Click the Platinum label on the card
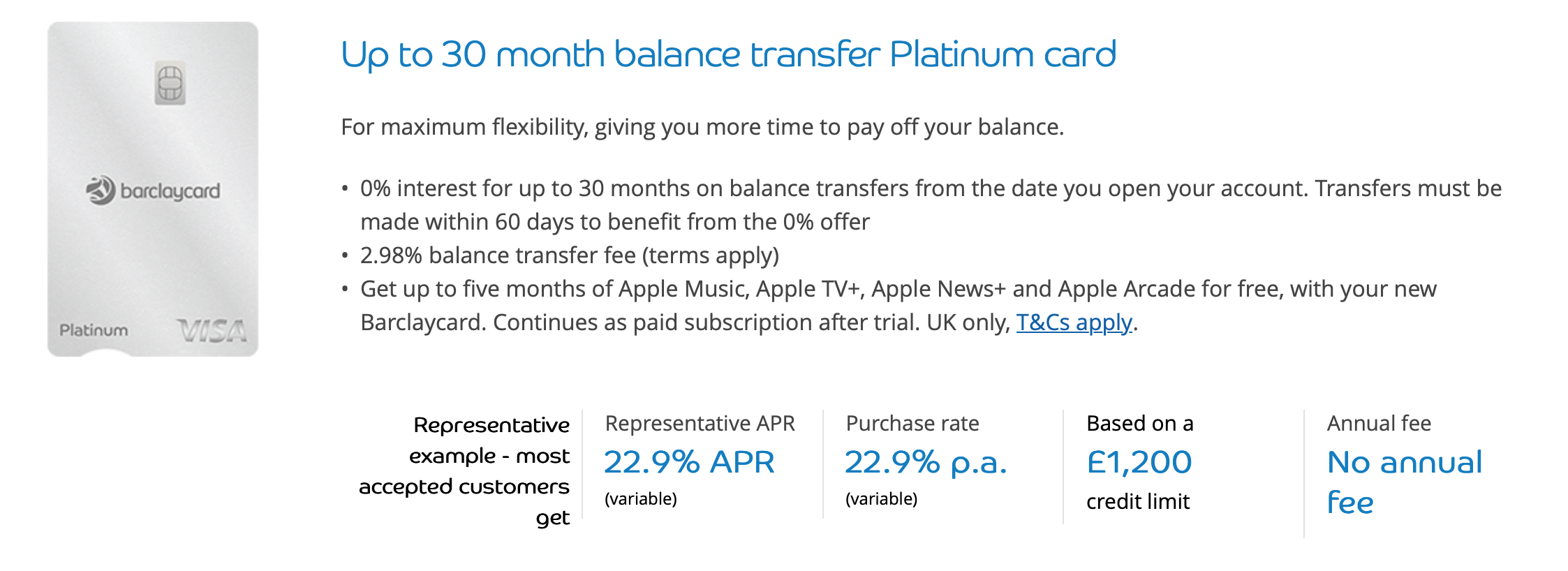Image resolution: width=1568 pixels, height=571 pixels. tap(94, 330)
